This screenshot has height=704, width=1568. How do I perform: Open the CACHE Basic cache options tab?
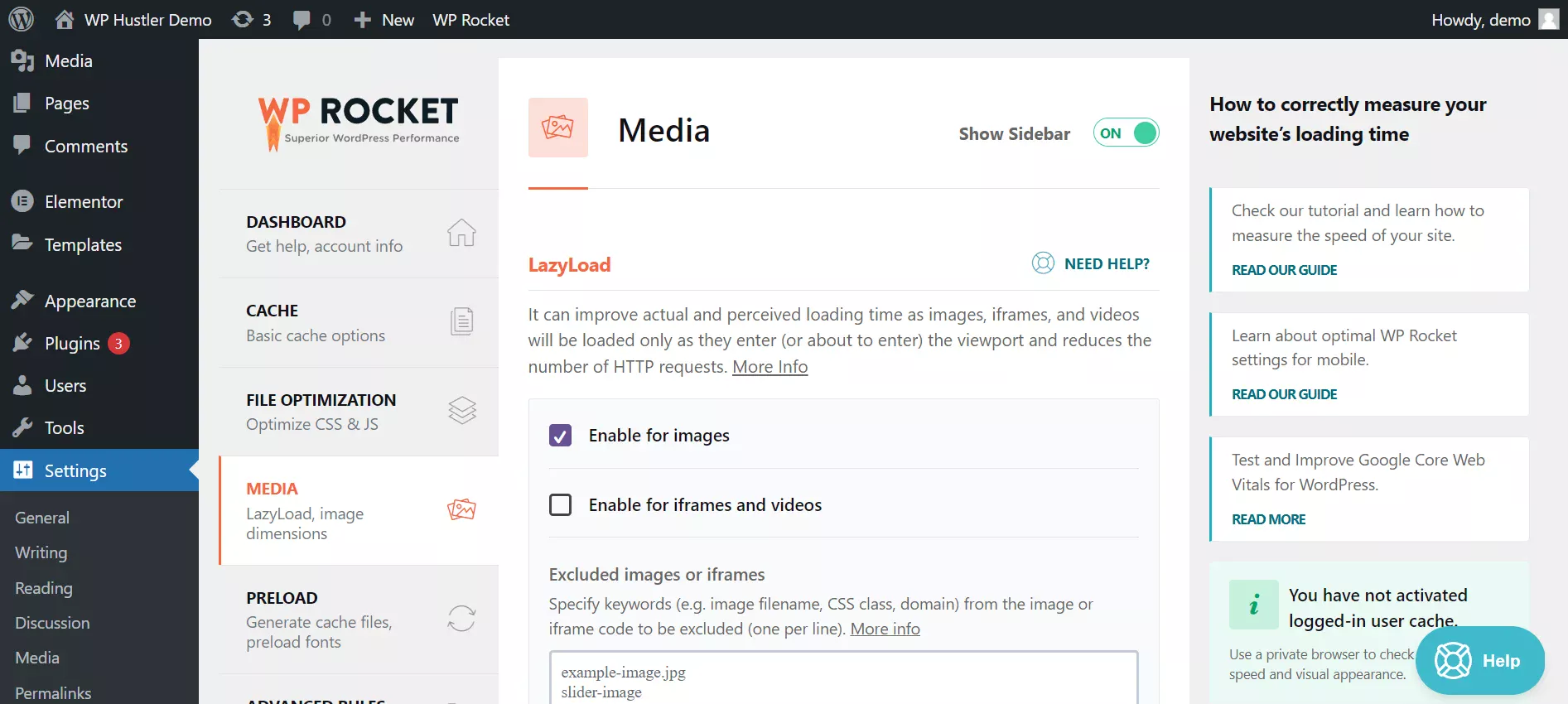coord(359,322)
